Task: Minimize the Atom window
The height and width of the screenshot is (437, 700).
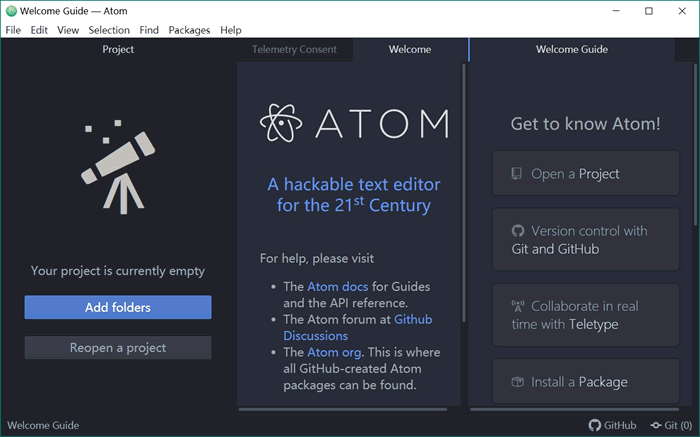Action: click(617, 11)
